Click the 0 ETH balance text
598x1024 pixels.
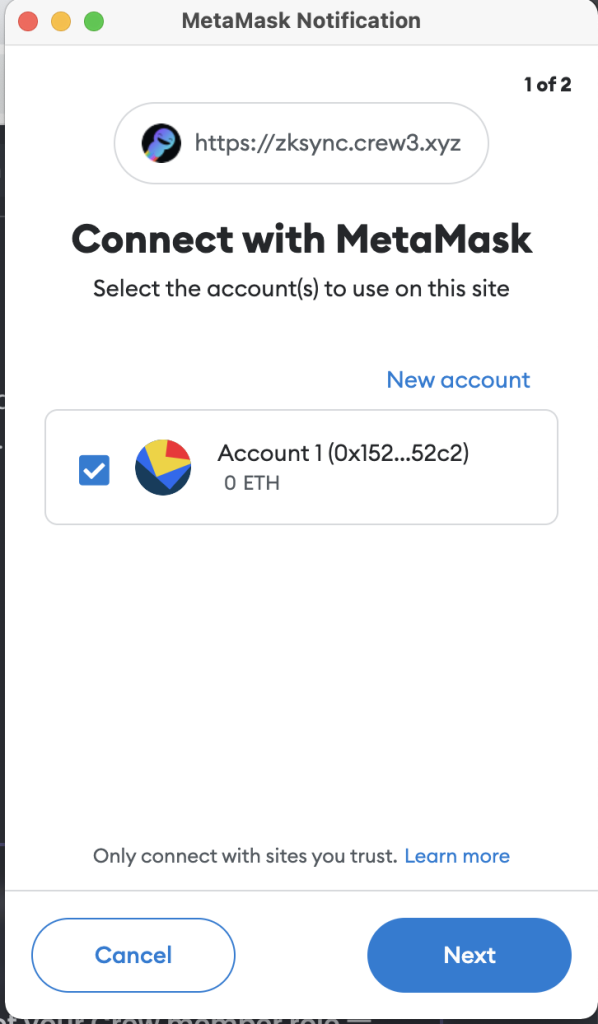[x=251, y=484]
